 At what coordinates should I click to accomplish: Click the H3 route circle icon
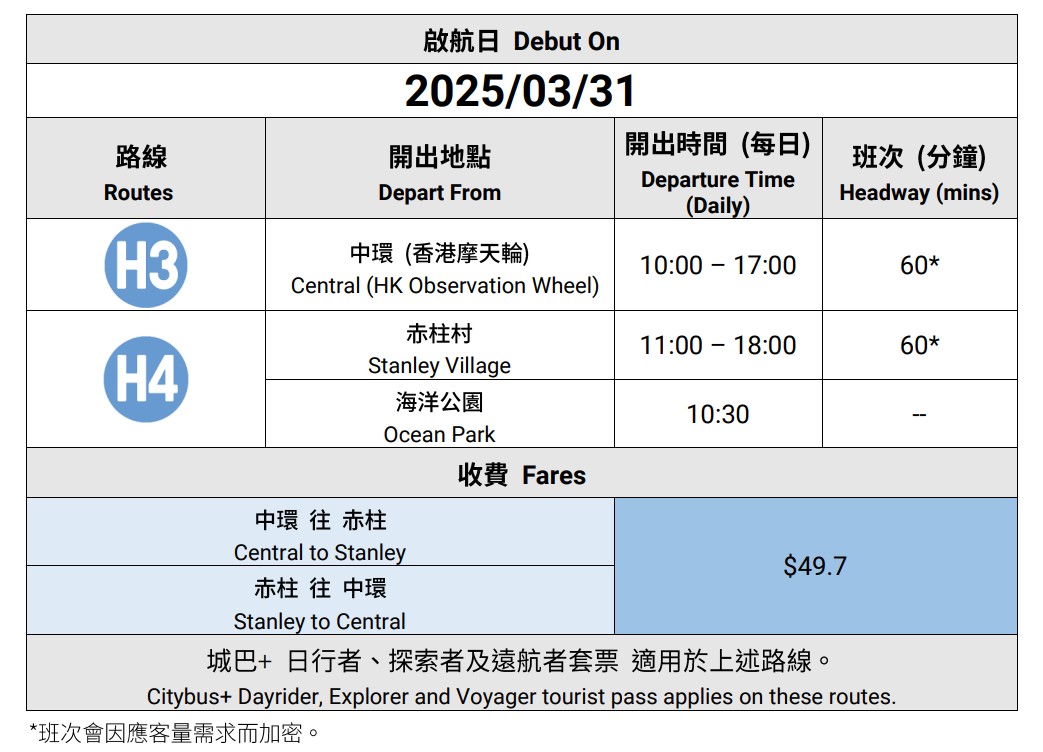point(146,265)
